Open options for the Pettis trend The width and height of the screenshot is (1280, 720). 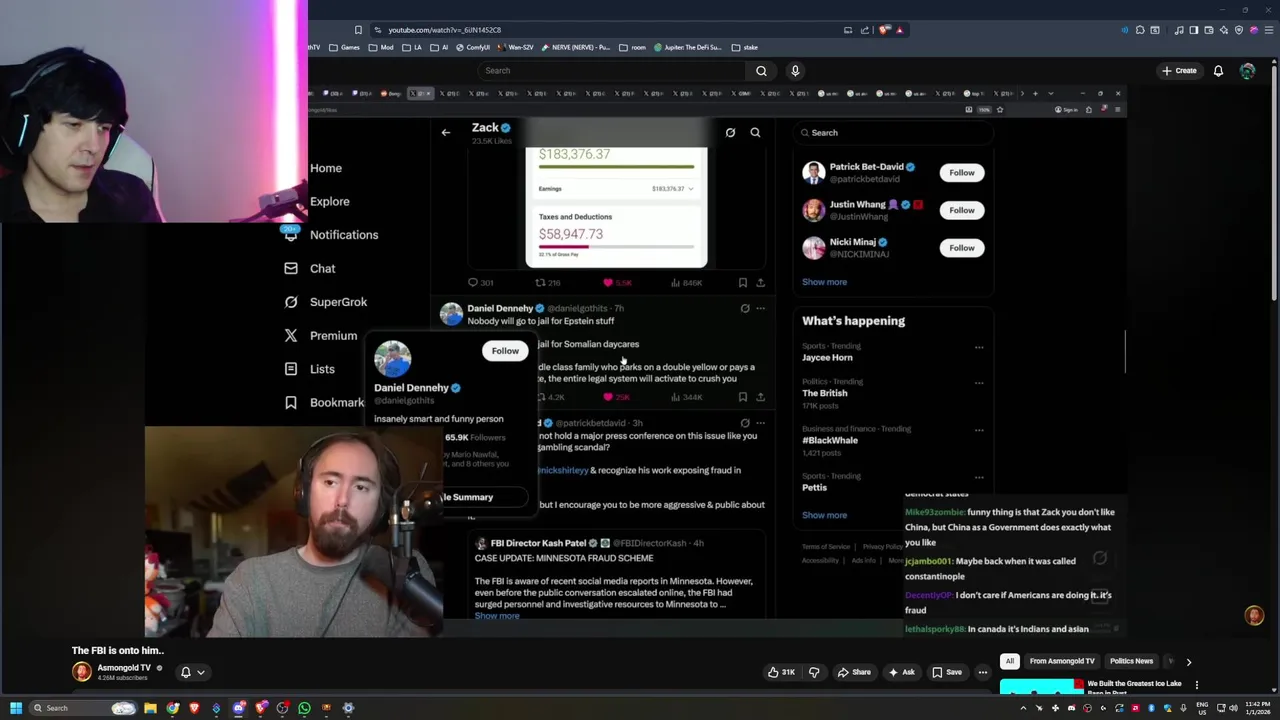[x=979, y=477]
